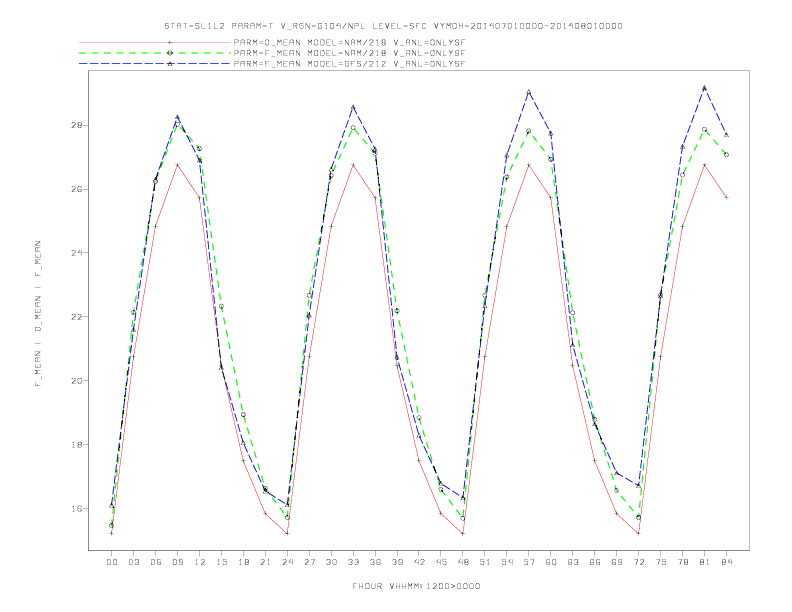Click x-axis tick label 15
This screenshot has width=792, height=612.
pyautogui.click(x=221, y=562)
